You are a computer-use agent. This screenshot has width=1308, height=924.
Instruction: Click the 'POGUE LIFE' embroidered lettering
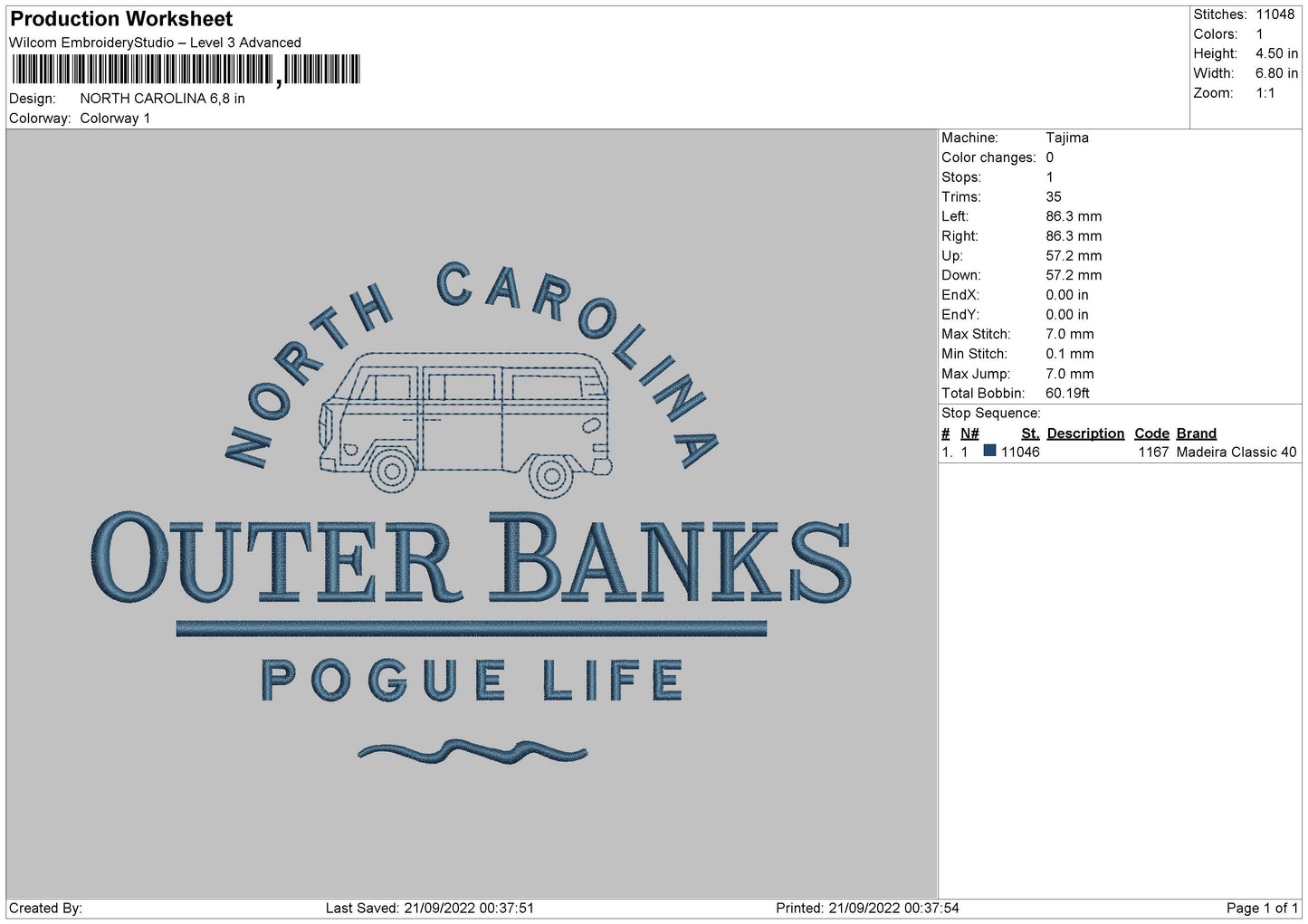[x=472, y=681]
